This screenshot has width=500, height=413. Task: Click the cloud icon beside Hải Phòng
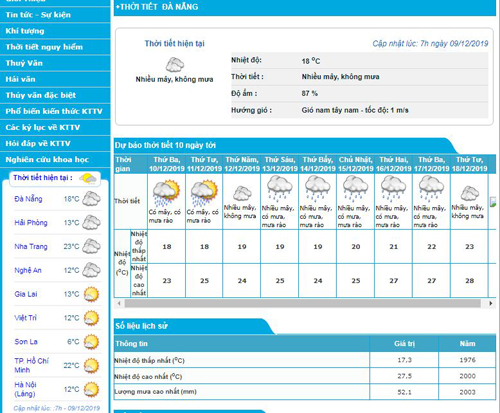(x=91, y=222)
